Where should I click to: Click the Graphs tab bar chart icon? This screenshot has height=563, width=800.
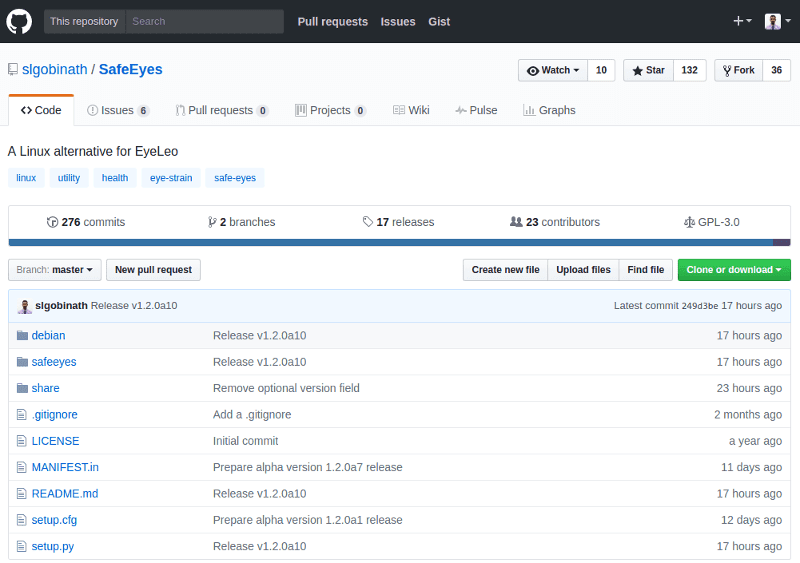pos(529,110)
